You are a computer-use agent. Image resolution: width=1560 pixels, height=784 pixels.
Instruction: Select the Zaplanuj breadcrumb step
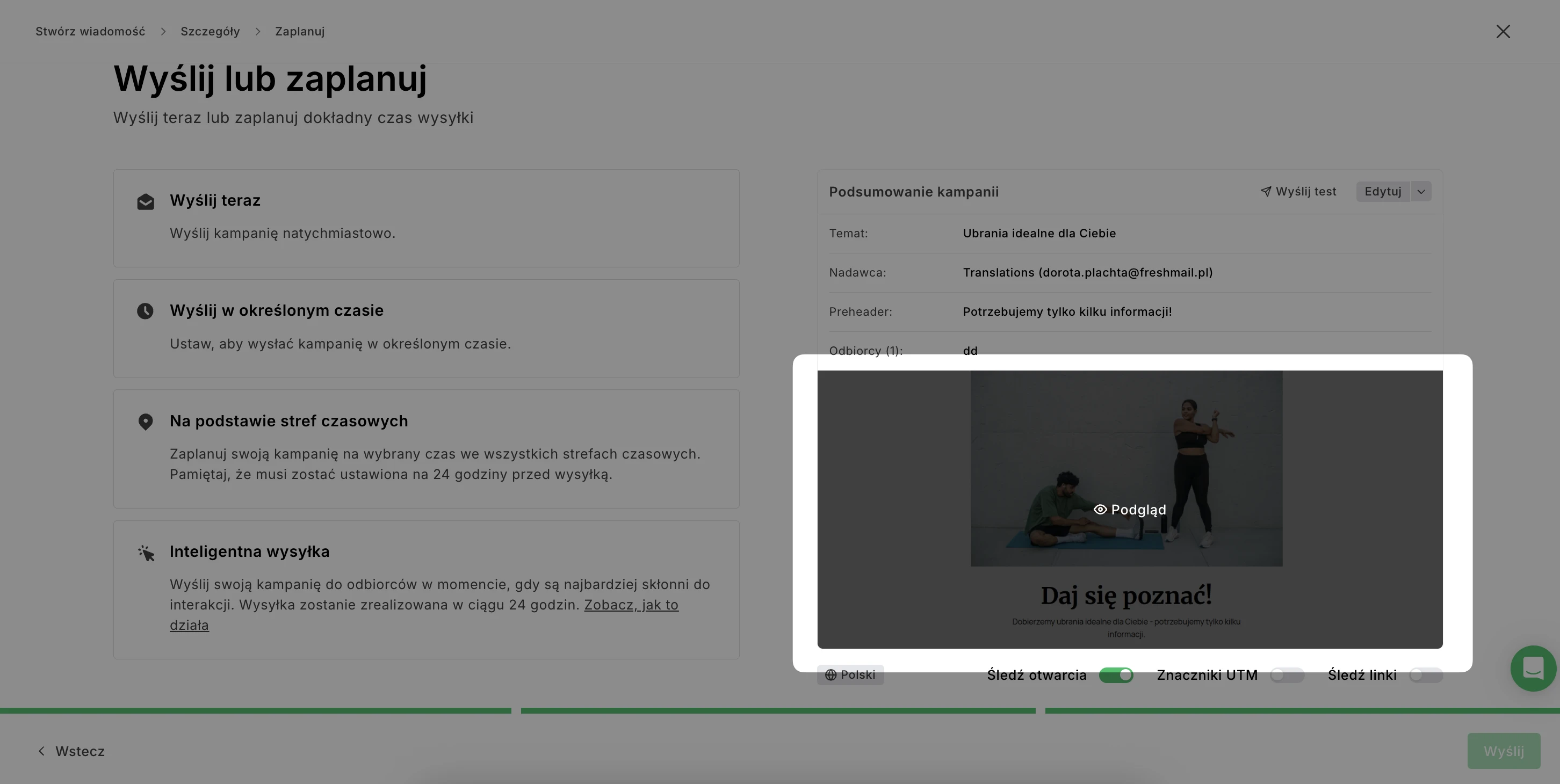300,32
